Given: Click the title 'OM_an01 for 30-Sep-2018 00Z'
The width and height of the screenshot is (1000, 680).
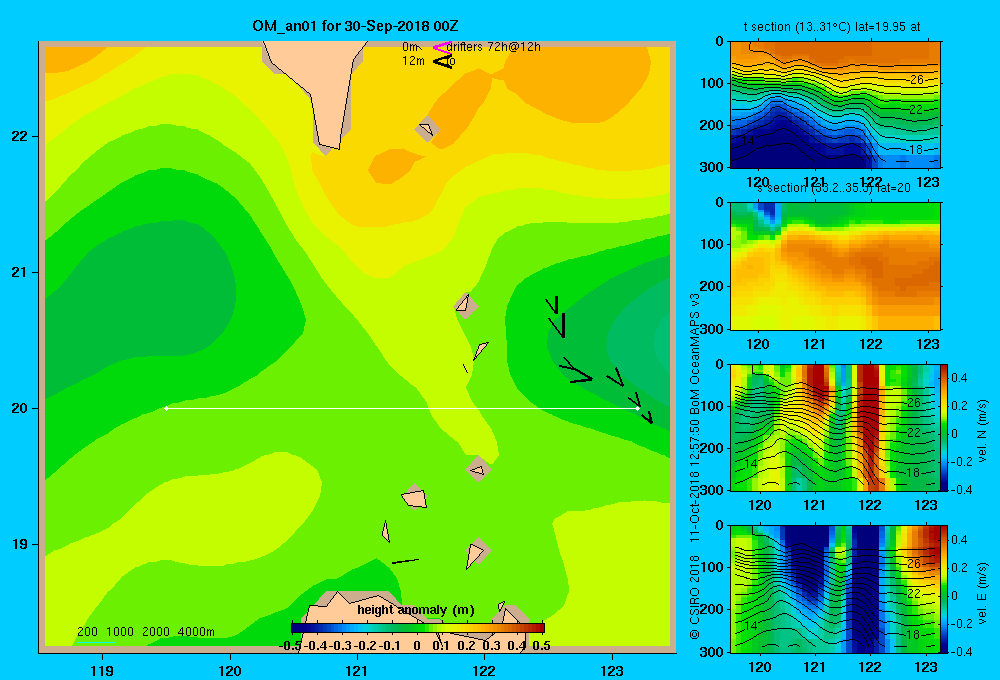Looking at the screenshot, I should click(355, 26).
